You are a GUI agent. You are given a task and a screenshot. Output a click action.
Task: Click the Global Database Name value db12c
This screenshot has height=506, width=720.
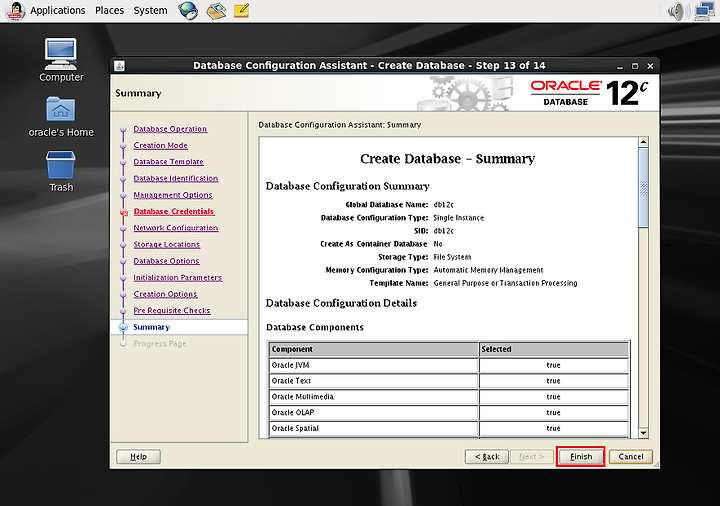pos(444,205)
